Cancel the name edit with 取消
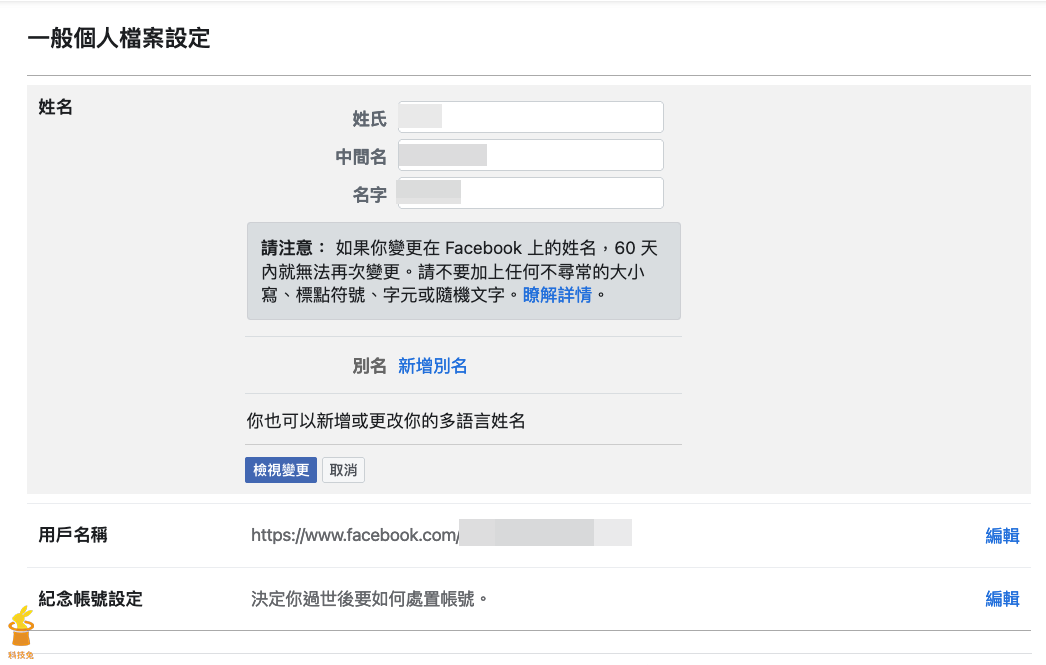 [343, 470]
